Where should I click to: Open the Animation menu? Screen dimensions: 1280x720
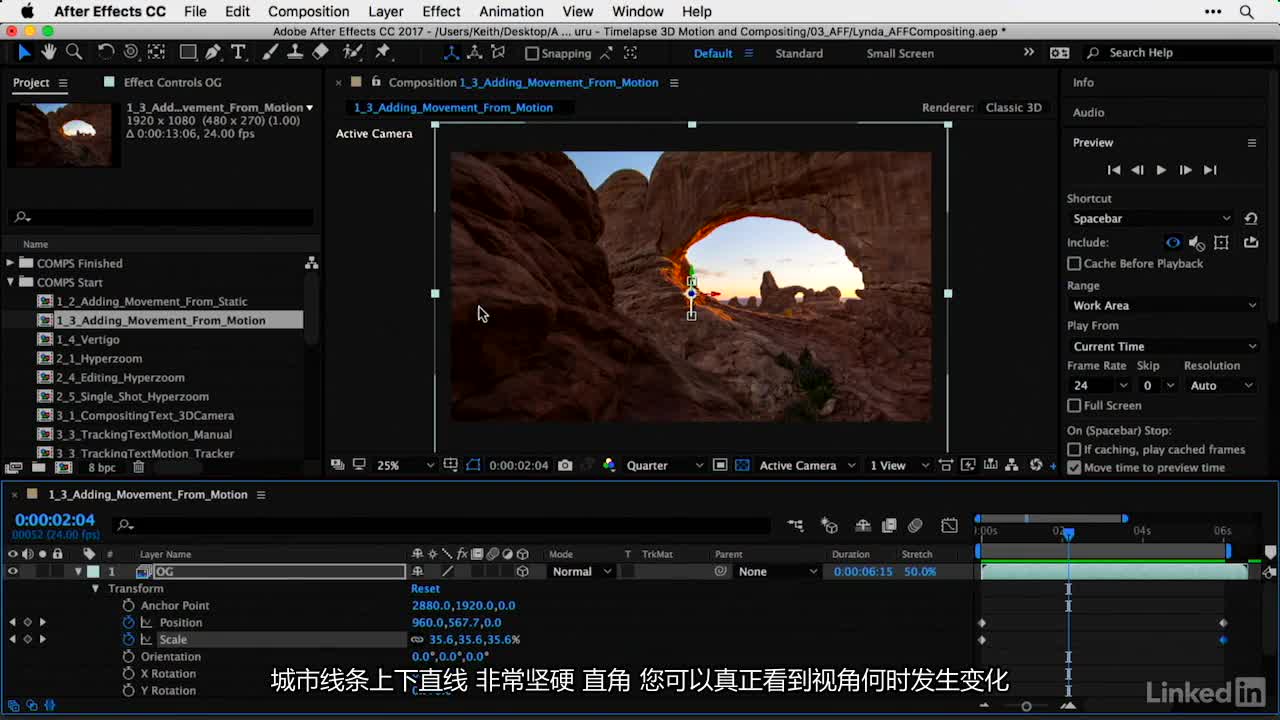(511, 11)
